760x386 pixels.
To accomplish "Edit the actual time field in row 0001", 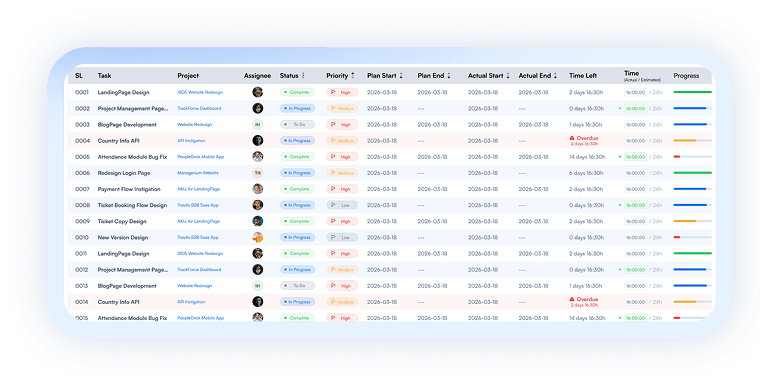I will (x=635, y=92).
